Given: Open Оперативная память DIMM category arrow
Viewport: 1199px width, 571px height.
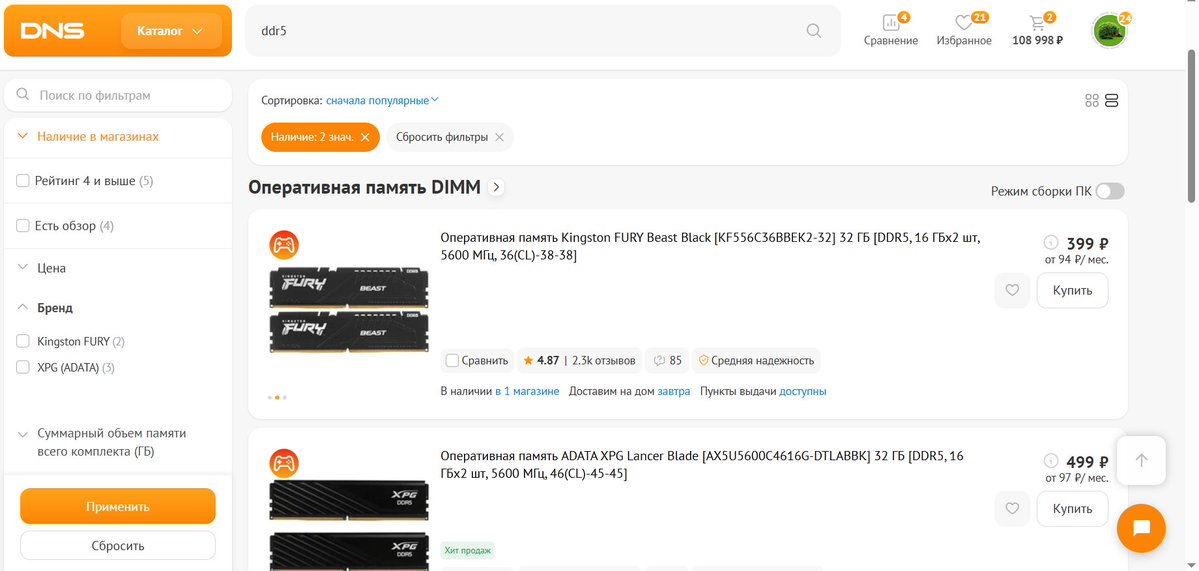Looking at the screenshot, I should (496, 187).
